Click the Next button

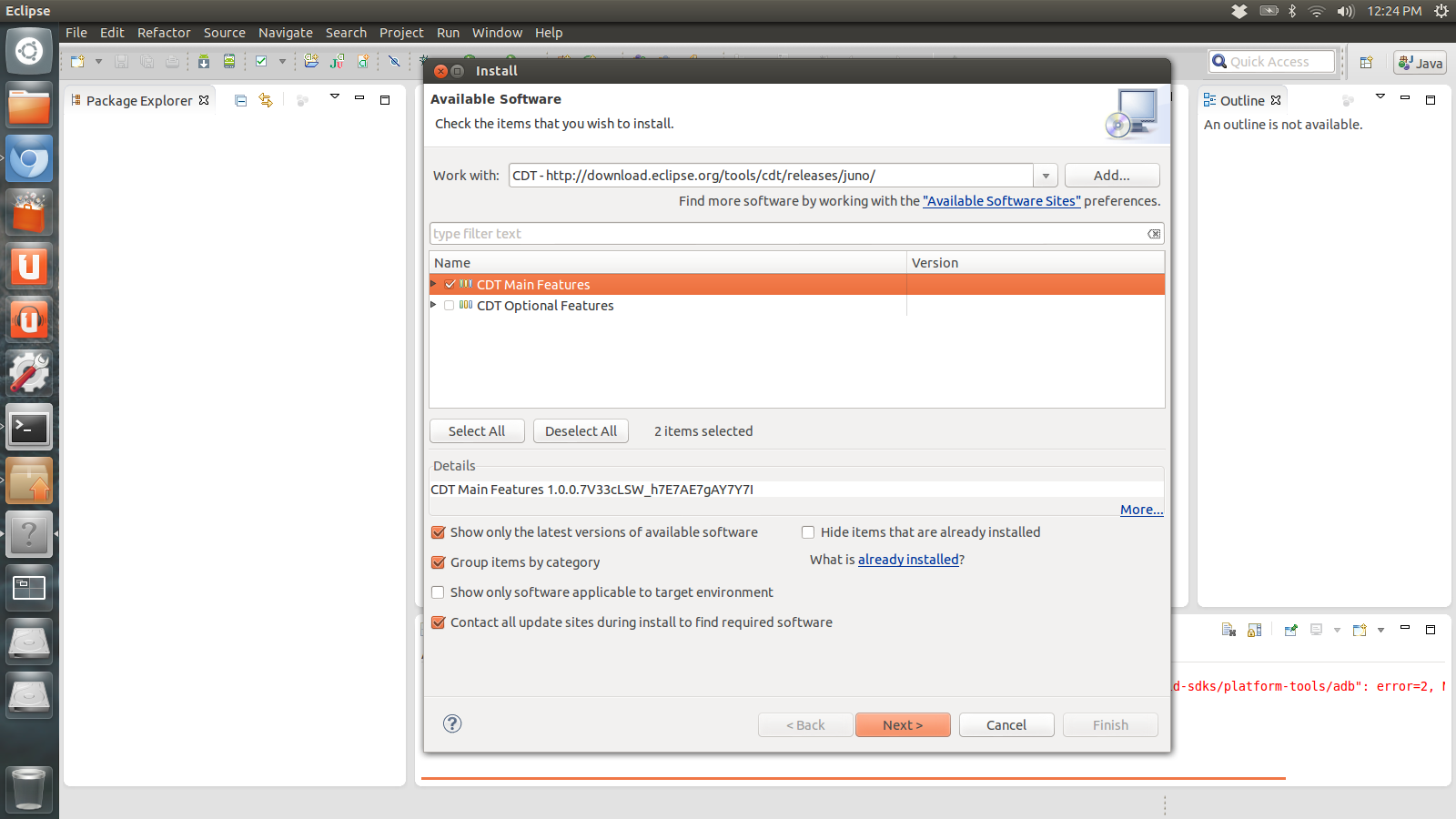click(x=903, y=725)
